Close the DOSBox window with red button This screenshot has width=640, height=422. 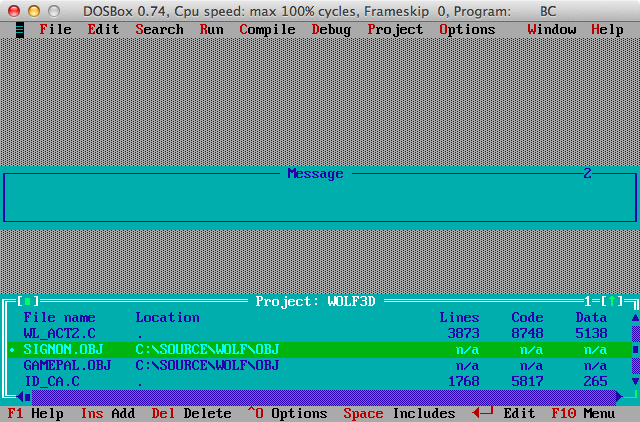14,11
